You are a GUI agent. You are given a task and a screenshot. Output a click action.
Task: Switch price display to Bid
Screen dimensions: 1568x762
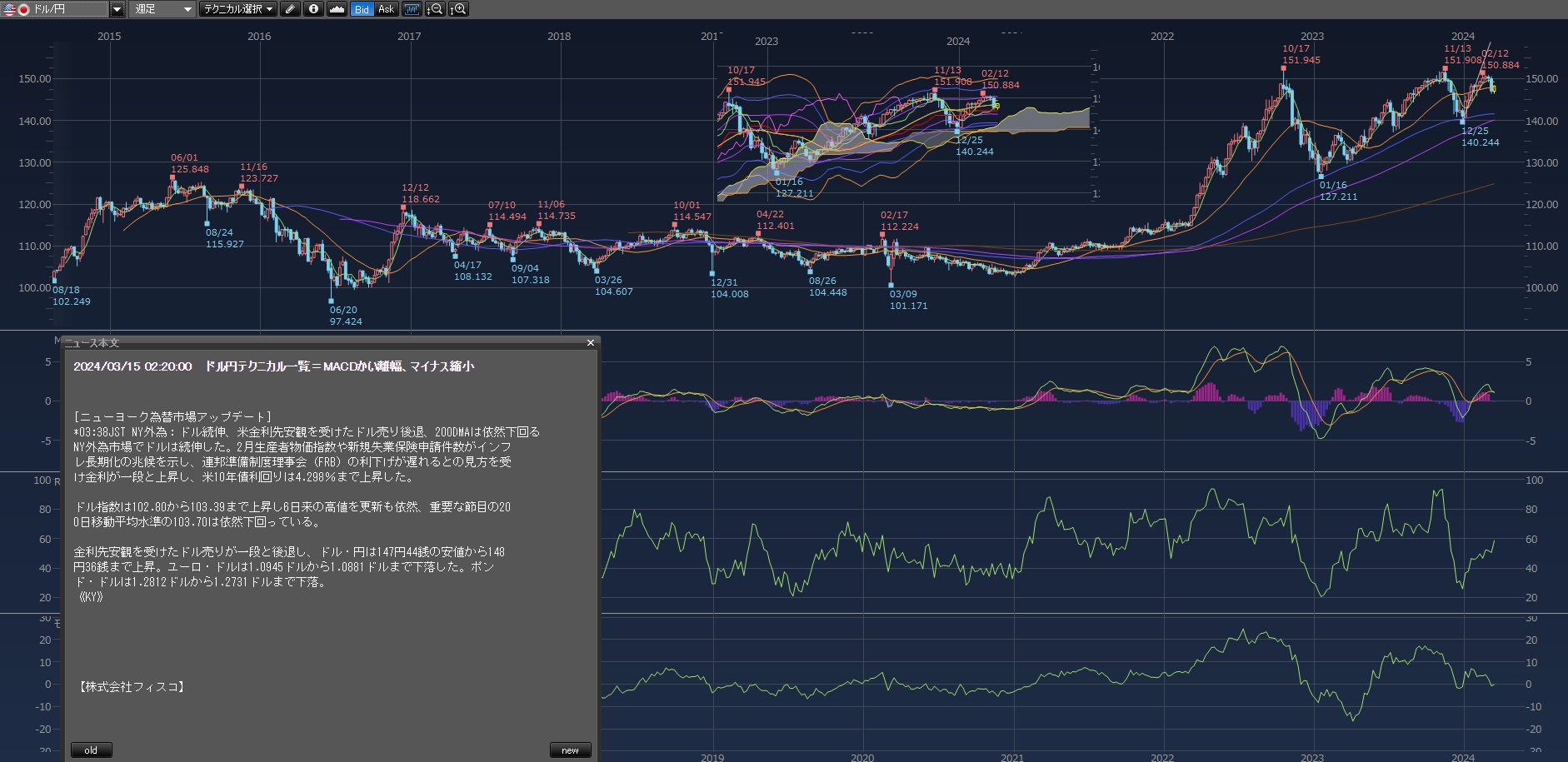click(362, 9)
